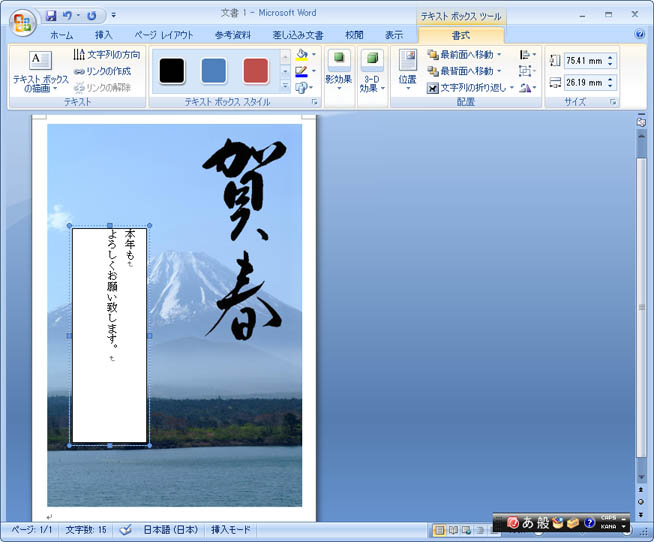Image resolution: width=654 pixels, height=542 pixels.
Task: Switch to Print Layout view button
Action: point(438,529)
